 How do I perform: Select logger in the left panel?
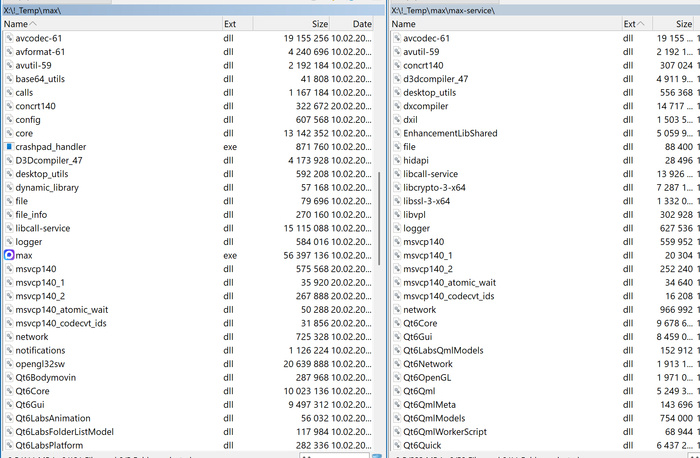click(29, 241)
